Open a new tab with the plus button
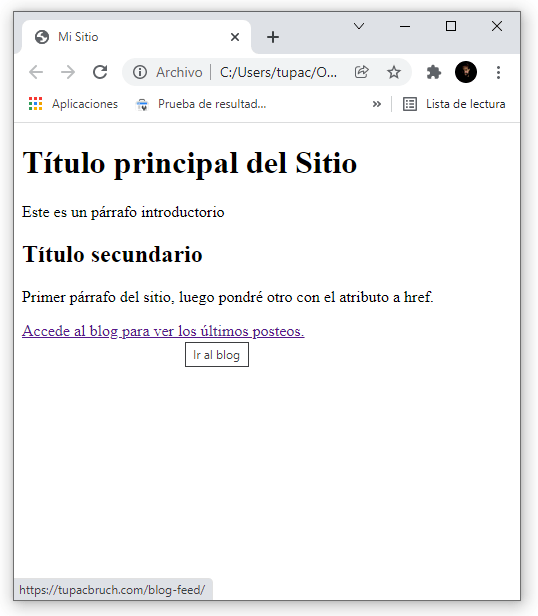The width and height of the screenshot is (538, 616). tap(273, 37)
